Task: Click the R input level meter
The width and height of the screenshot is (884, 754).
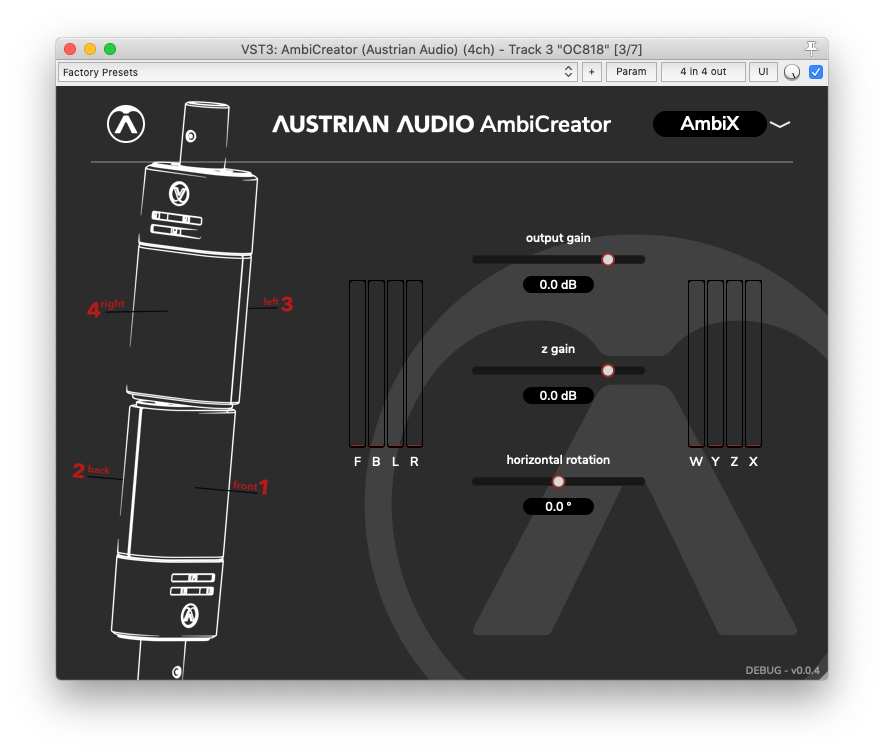Action: 414,364
